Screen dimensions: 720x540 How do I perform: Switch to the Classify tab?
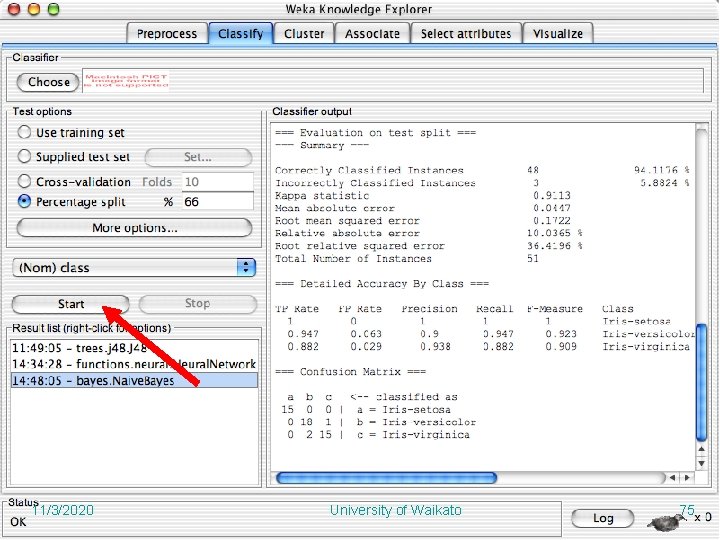(x=241, y=34)
